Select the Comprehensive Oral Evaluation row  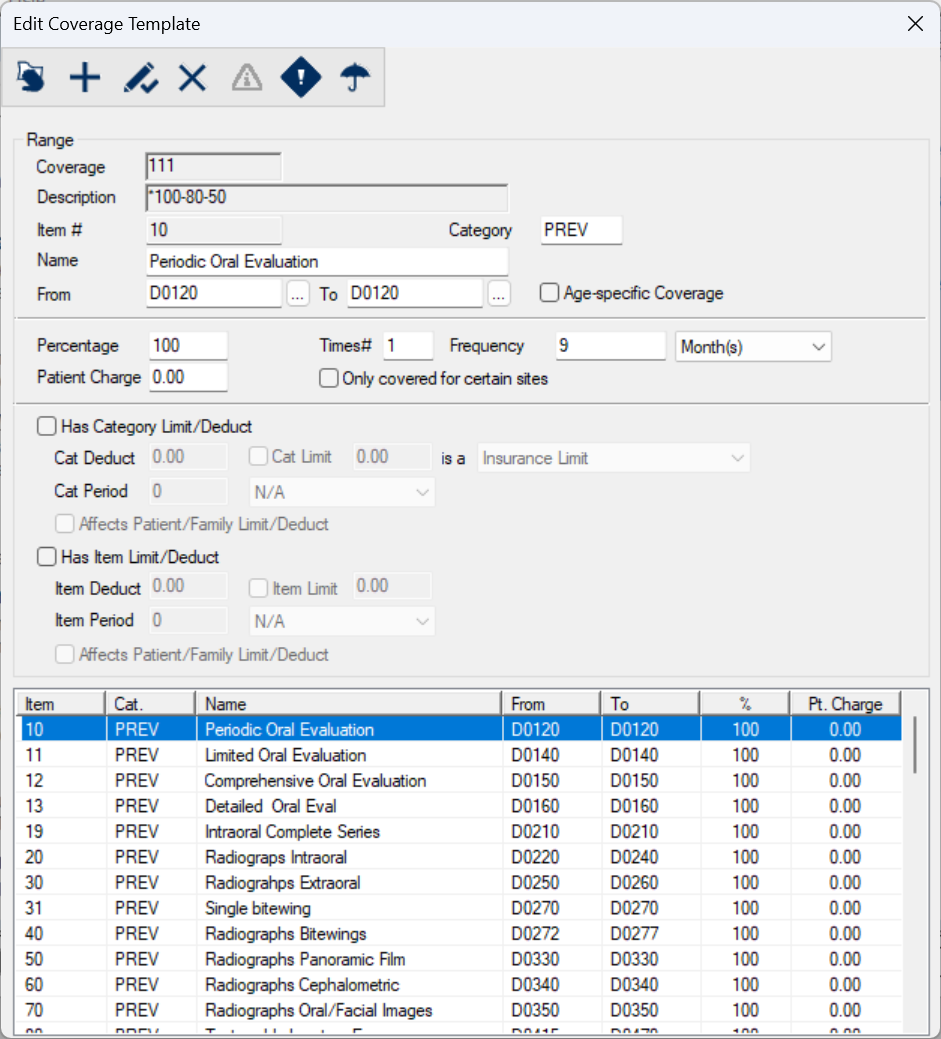pos(315,781)
